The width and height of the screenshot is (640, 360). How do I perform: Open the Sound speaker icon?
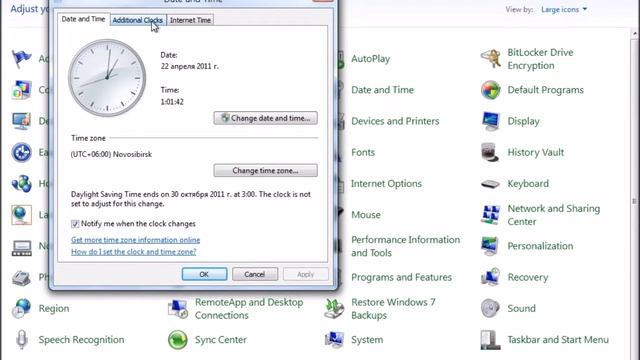coord(491,309)
